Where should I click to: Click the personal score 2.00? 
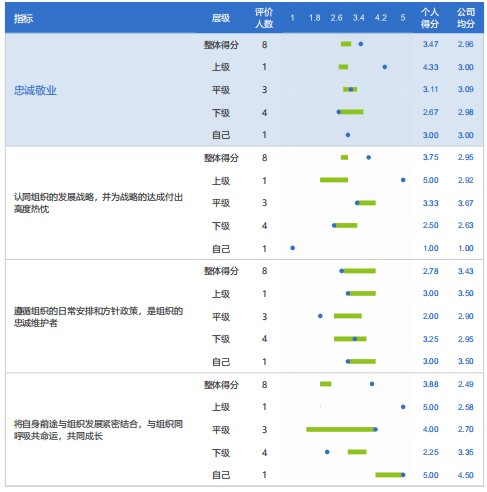(431, 316)
